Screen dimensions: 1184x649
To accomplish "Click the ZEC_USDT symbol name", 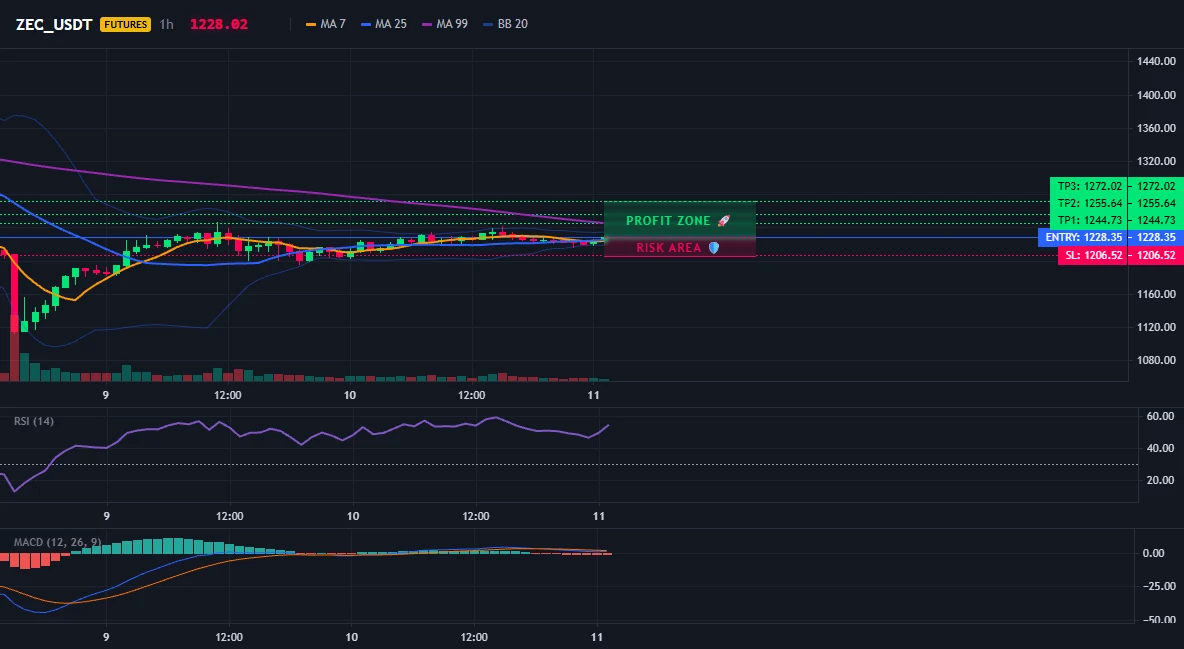I will [x=54, y=24].
